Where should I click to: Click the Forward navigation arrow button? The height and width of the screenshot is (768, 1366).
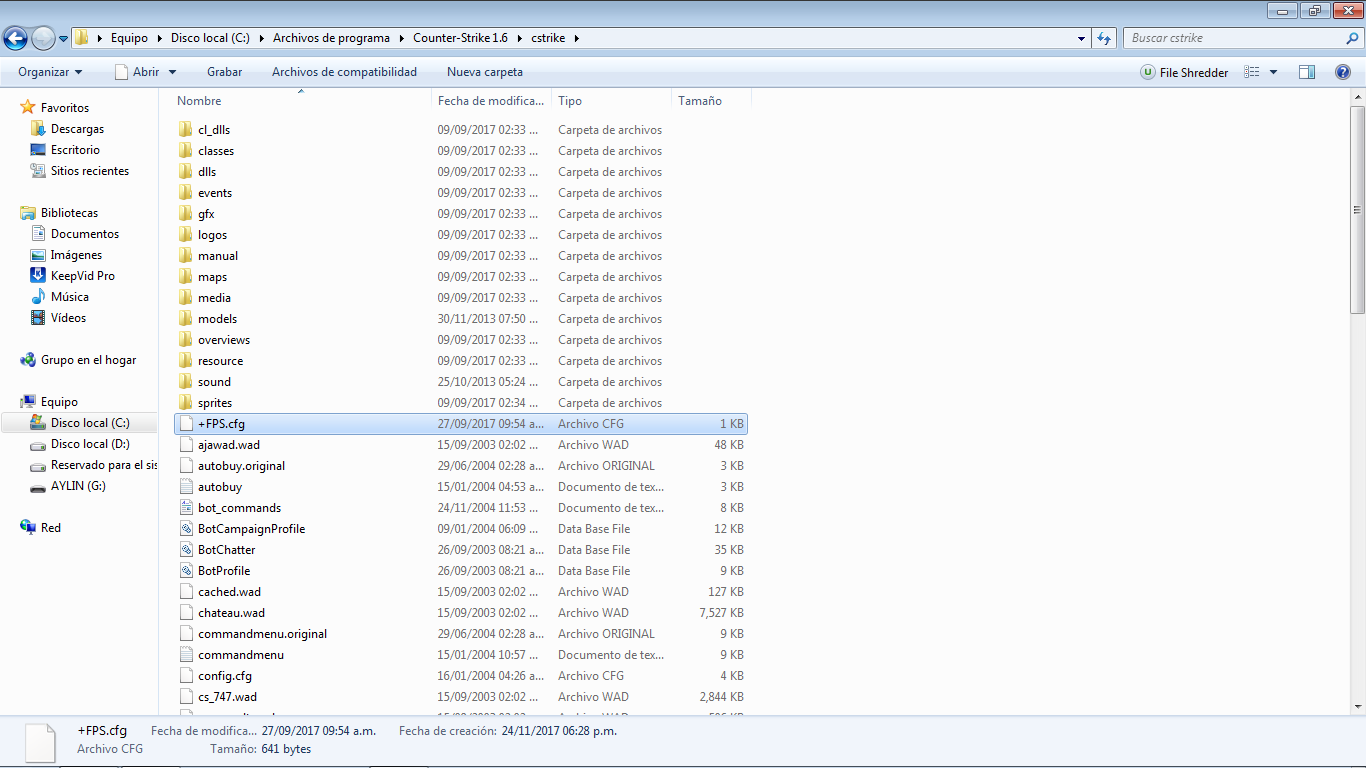[43, 38]
